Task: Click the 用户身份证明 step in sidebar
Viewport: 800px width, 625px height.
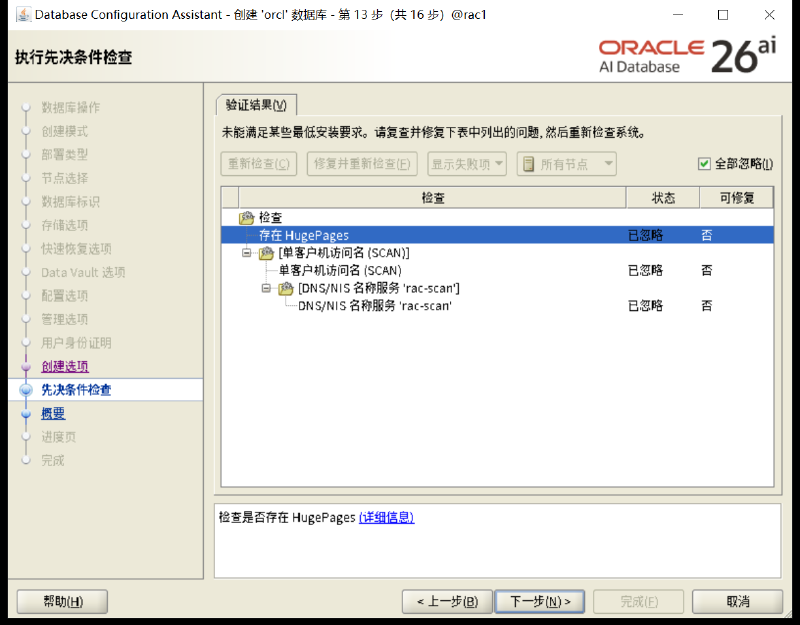Action: point(76,343)
